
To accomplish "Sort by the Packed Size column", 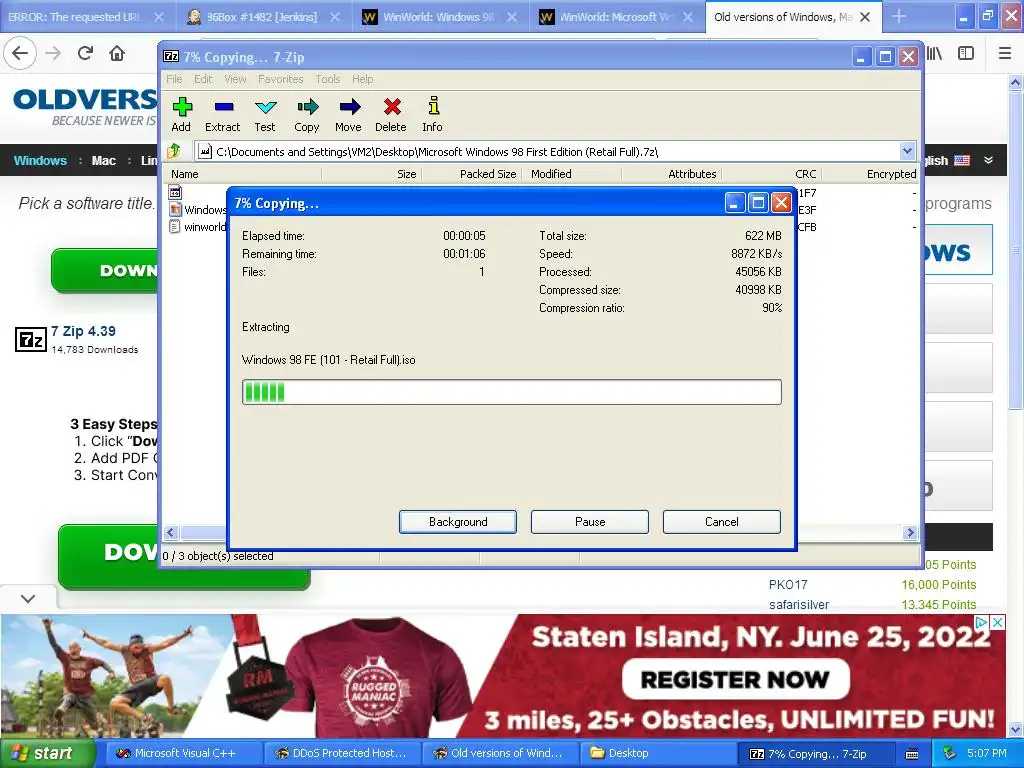I will [x=472, y=174].
